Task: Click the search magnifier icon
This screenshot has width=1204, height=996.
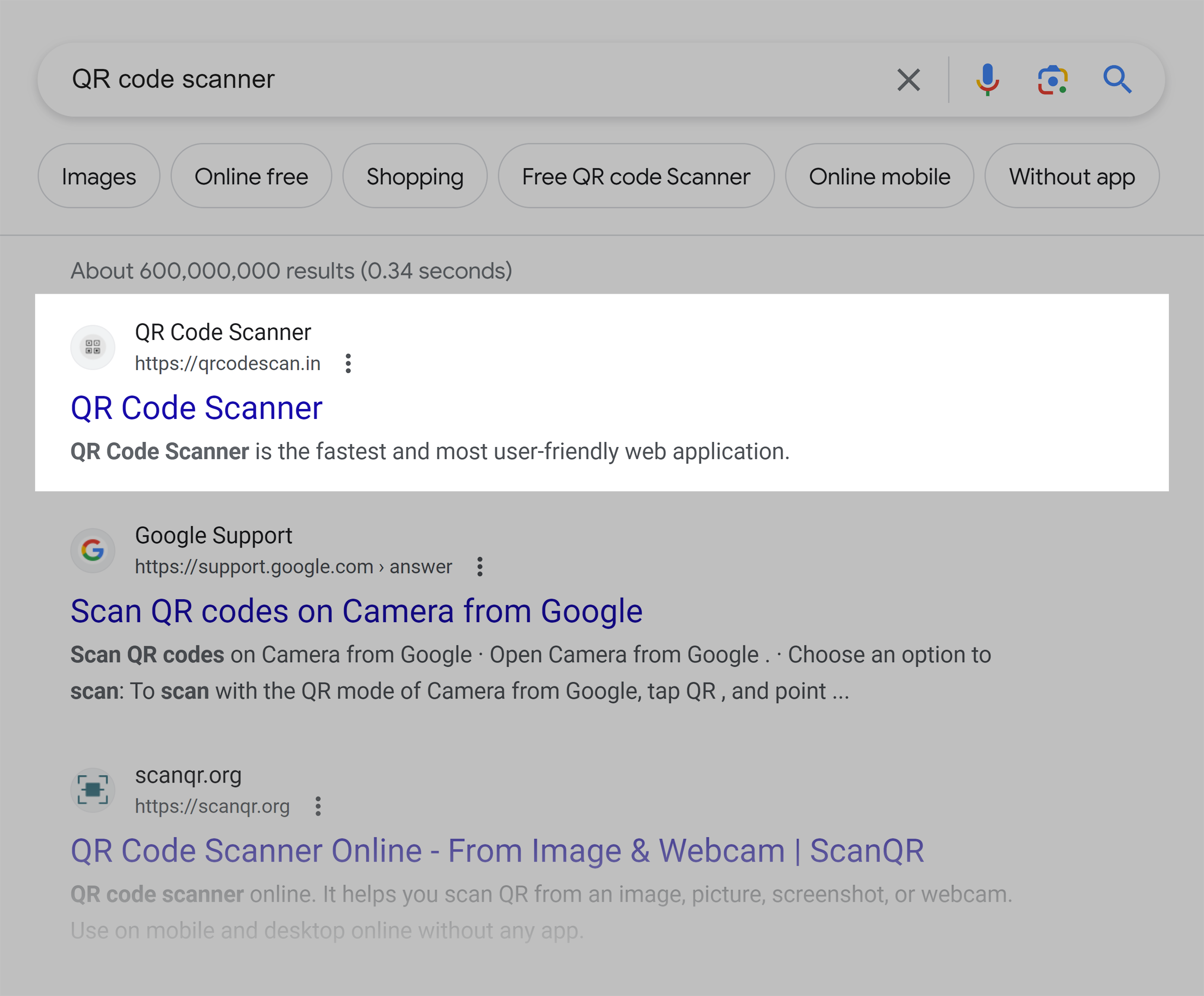Action: pos(1117,79)
